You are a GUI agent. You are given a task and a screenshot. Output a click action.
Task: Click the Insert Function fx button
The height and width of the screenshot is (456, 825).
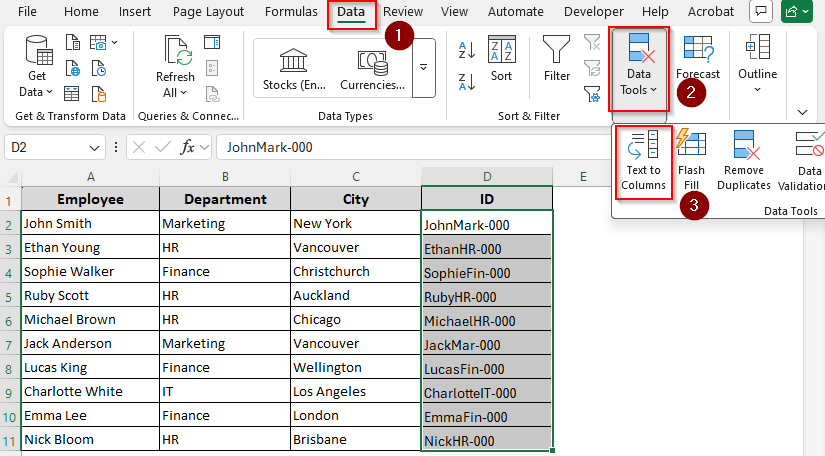[x=187, y=147]
